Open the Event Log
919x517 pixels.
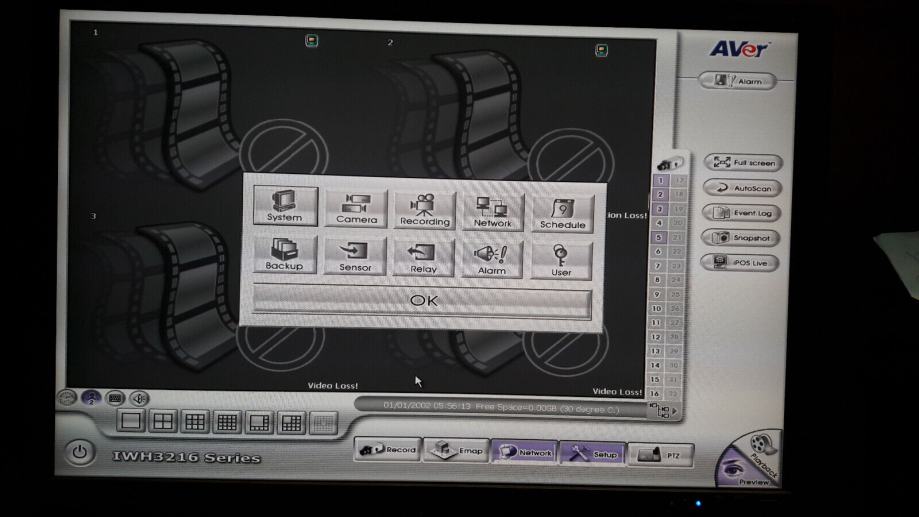[x=741, y=213]
